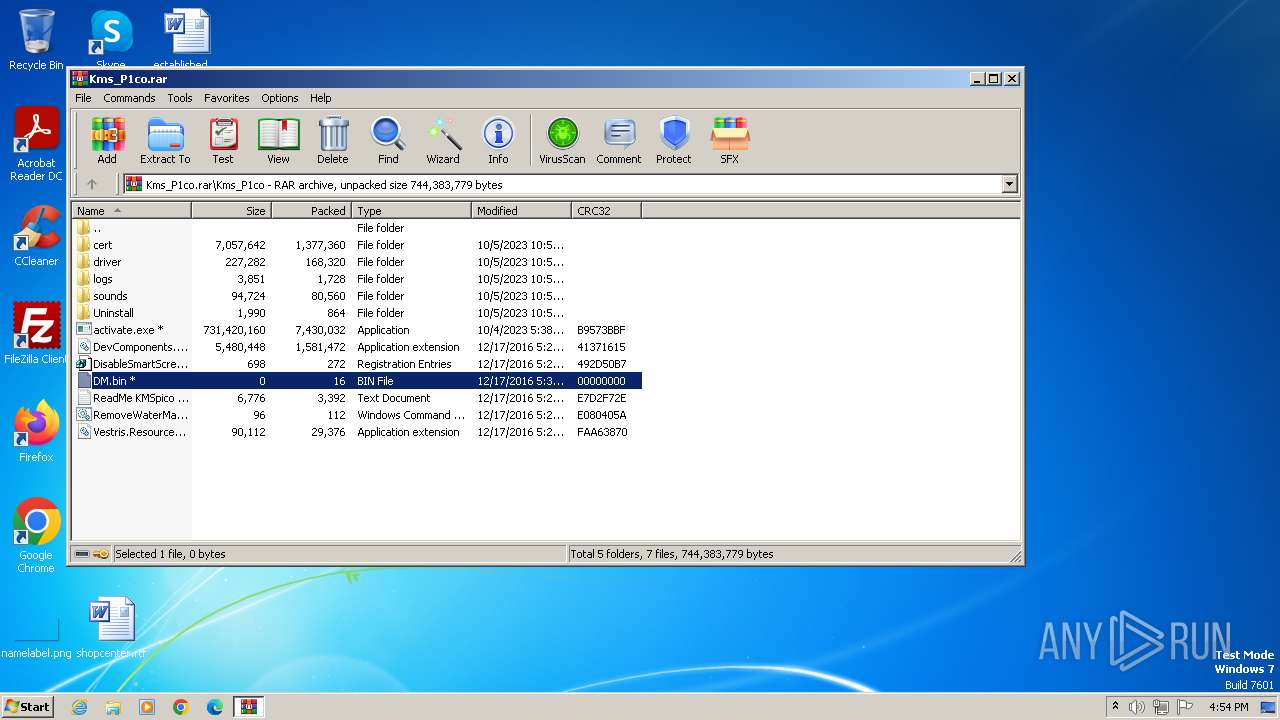Click the status bar key lock icon
Screen dimensions: 1280x720
(101, 554)
